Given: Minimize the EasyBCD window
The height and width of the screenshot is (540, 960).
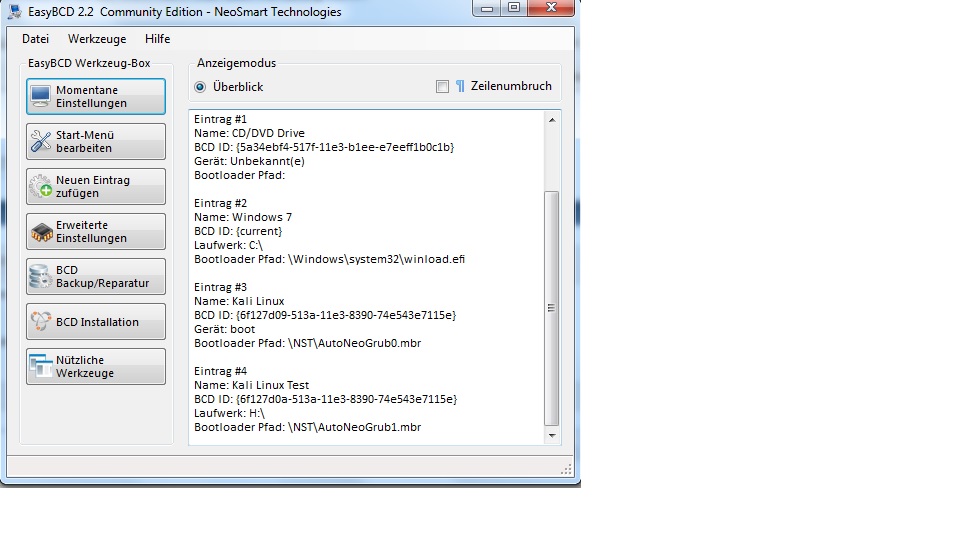Looking at the screenshot, I should coord(487,8).
